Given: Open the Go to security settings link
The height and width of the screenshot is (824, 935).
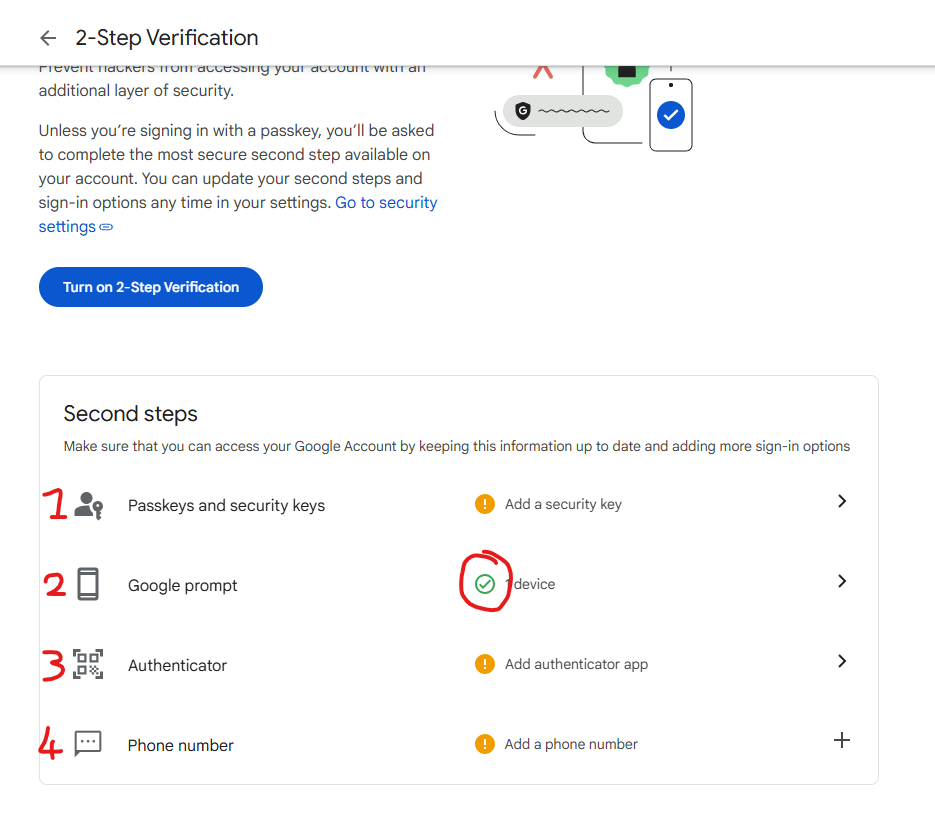Looking at the screenshot, I should (x=386, y=203).
